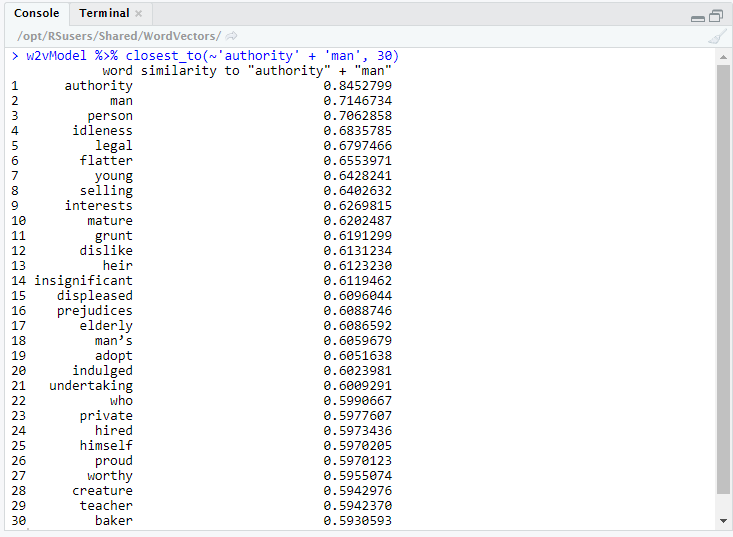
Task: Open the Terminal tab
Action: click(104, 14)
